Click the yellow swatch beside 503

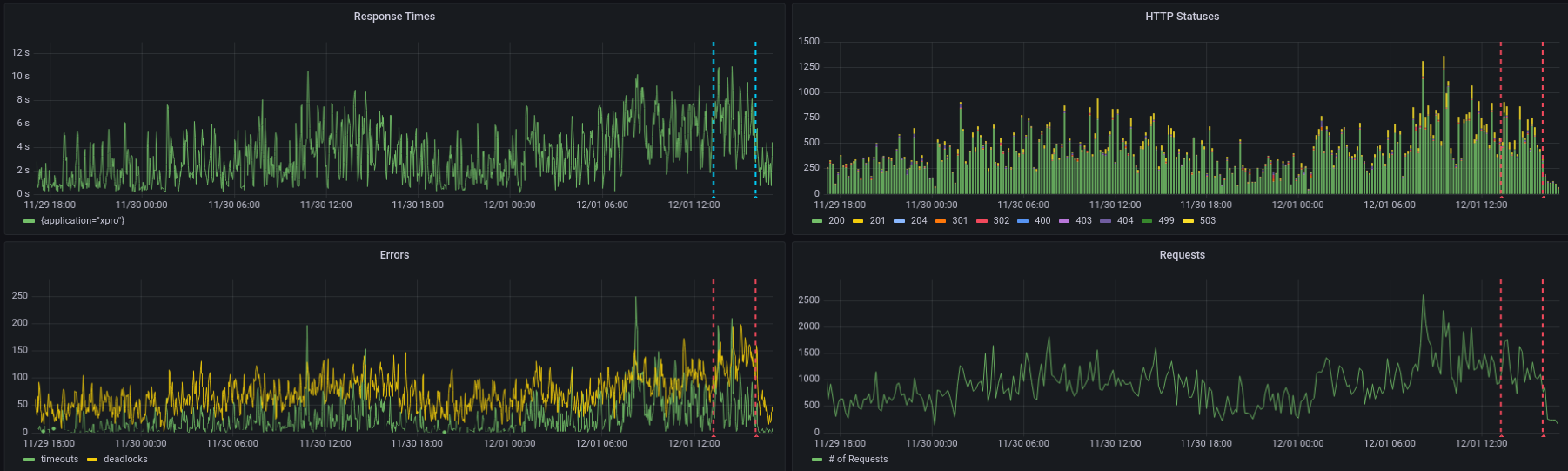(x=1189, y=221)
